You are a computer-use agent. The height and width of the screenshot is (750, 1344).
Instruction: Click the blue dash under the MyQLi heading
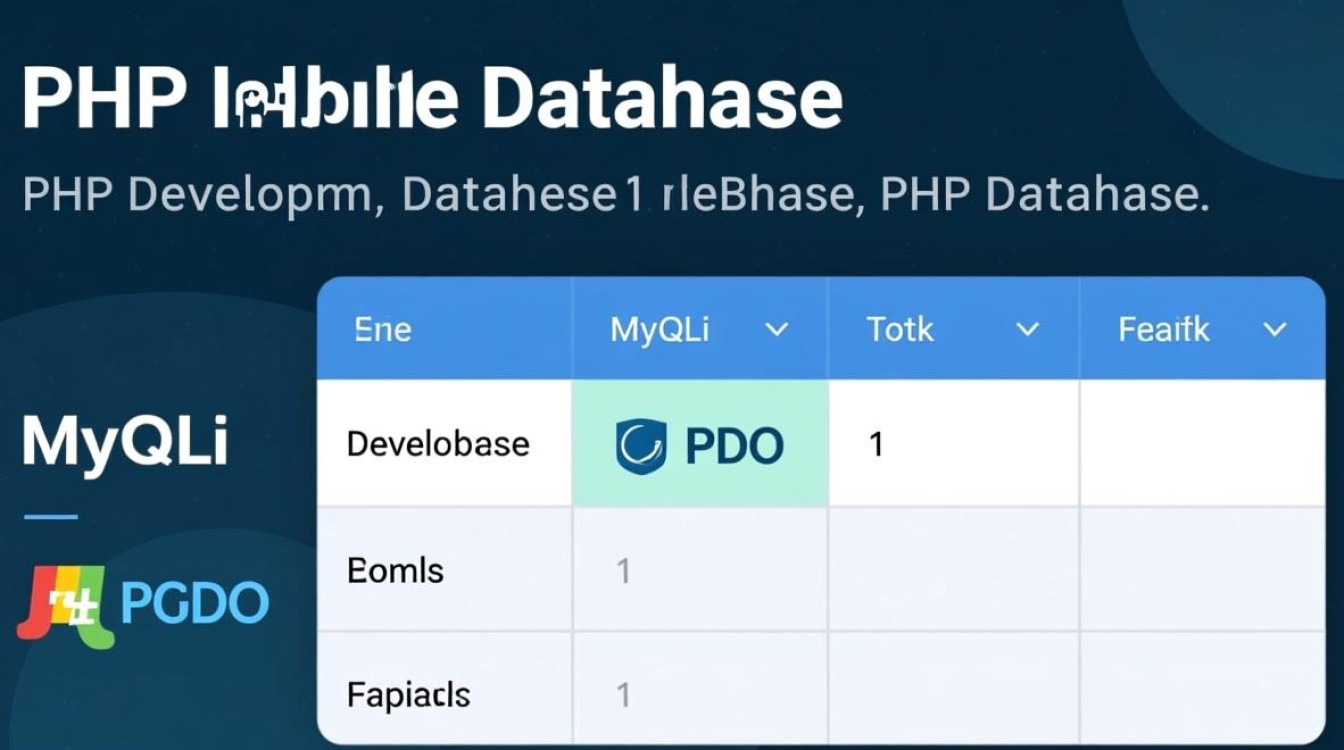[x=50, y=517]
